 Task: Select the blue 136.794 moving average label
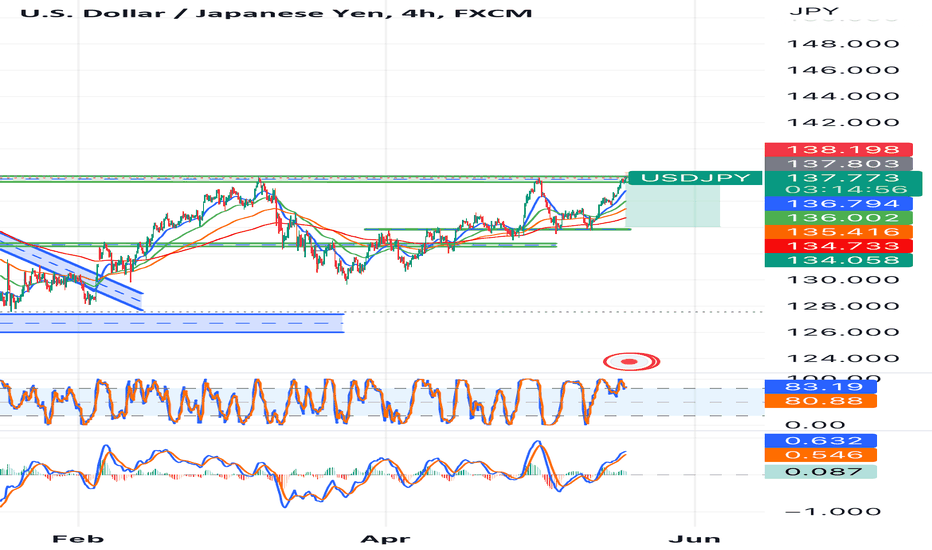tap(838, 203)
